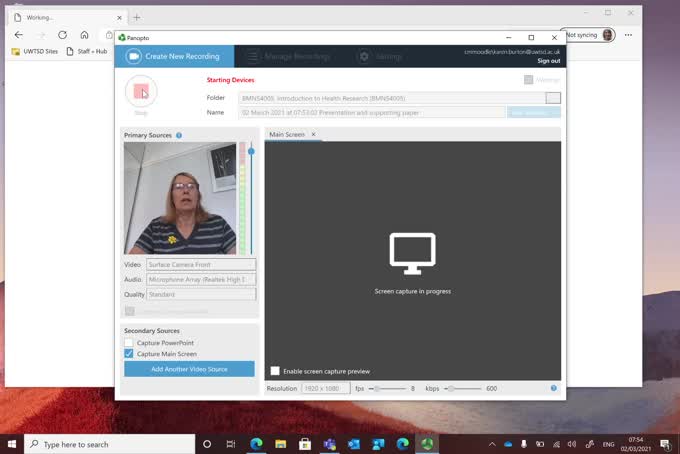Open the browser profile avatar

(x=608, y=34)
